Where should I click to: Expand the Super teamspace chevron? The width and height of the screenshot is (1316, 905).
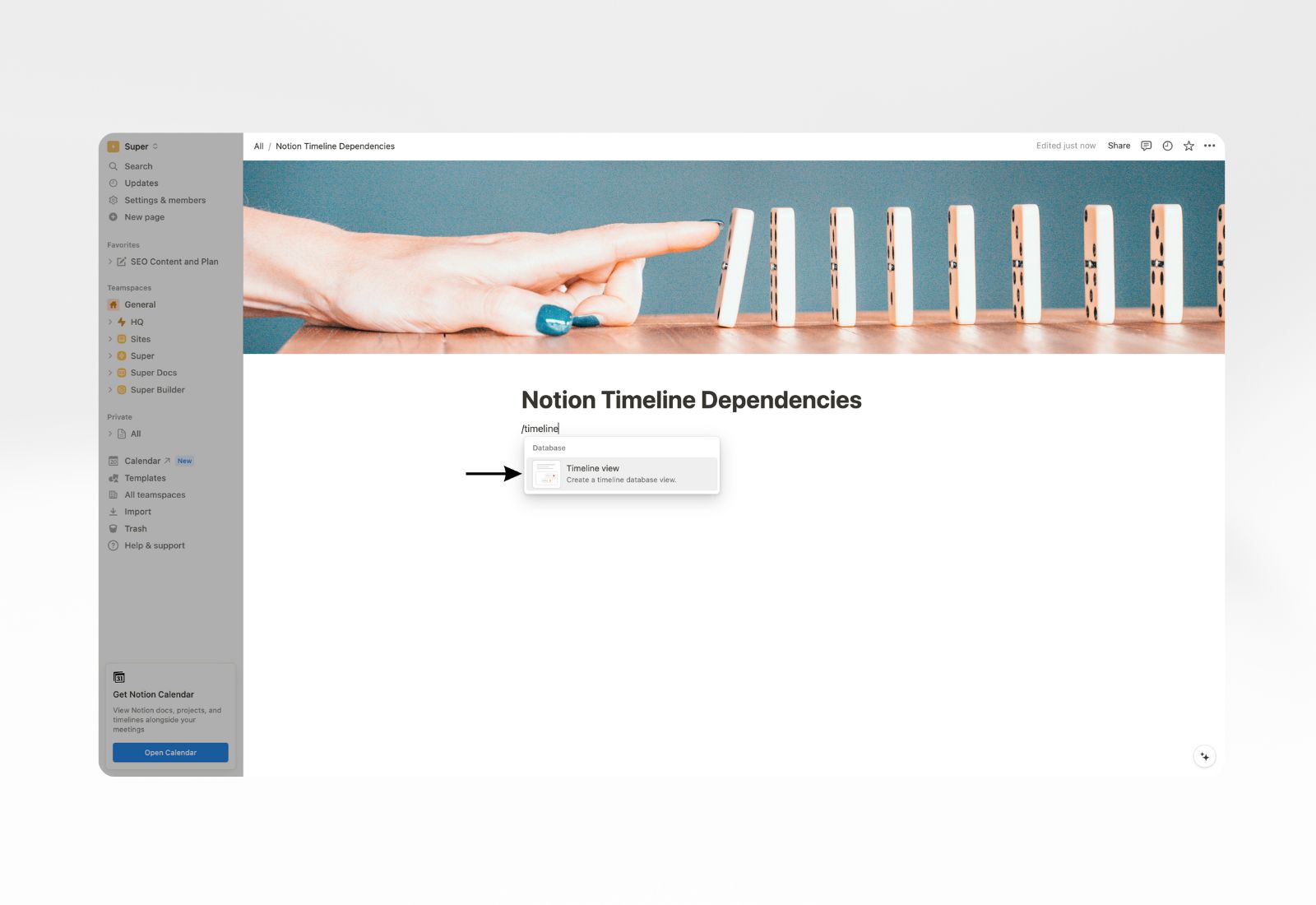click(110, 356)
